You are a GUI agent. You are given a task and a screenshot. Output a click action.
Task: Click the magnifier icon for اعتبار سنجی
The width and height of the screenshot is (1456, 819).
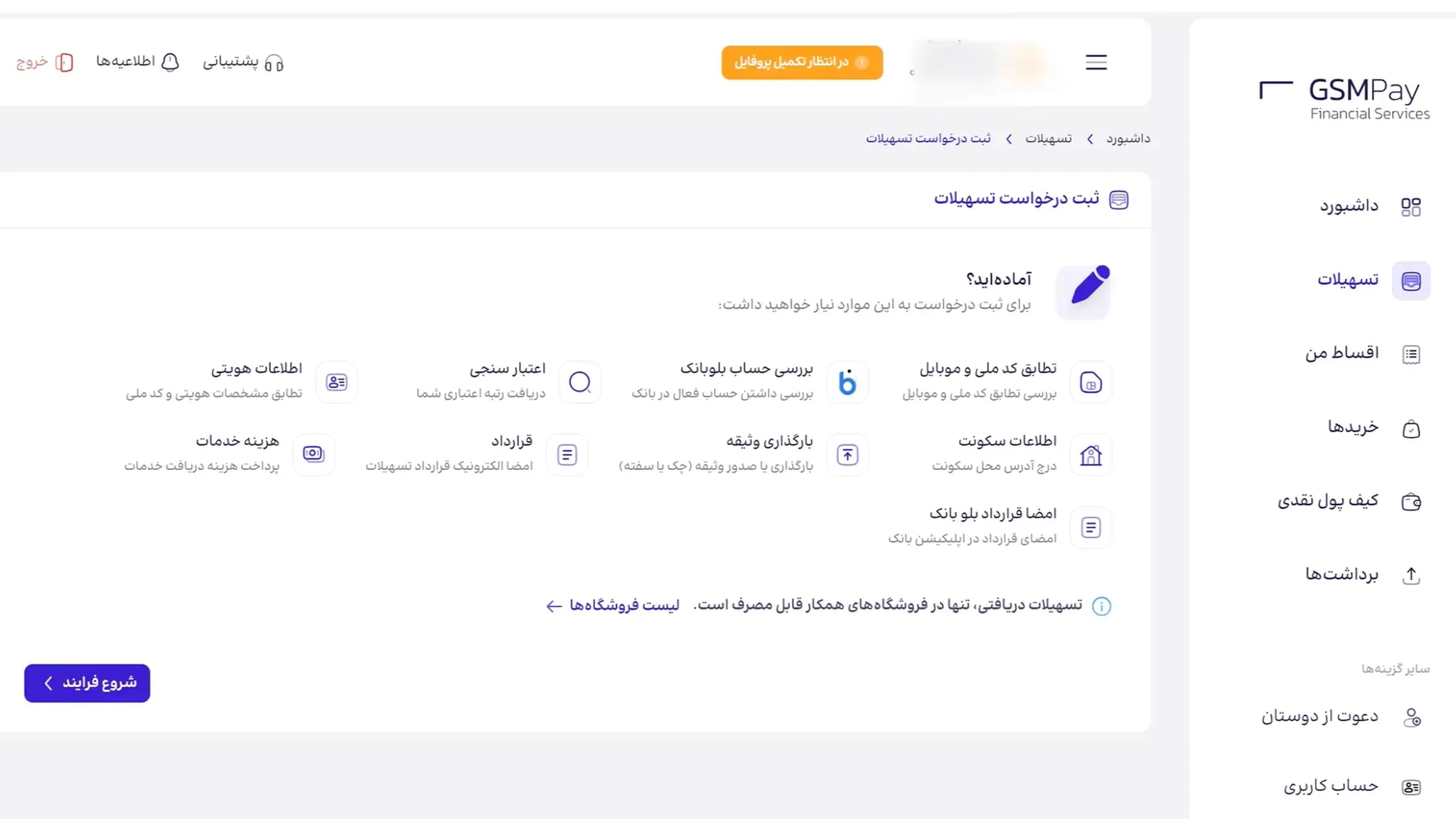tap(580, 382)
